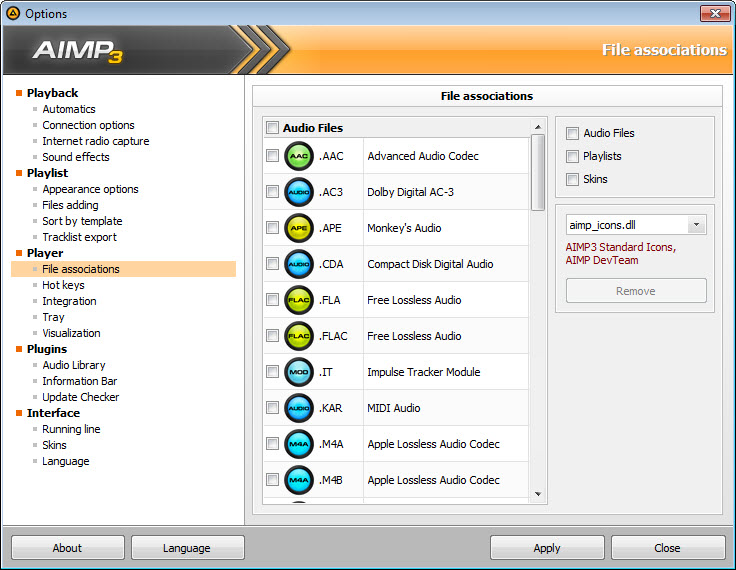Click the AIMP3 logo in header
This screenshot has width=736, height=570.
[78, 51]
